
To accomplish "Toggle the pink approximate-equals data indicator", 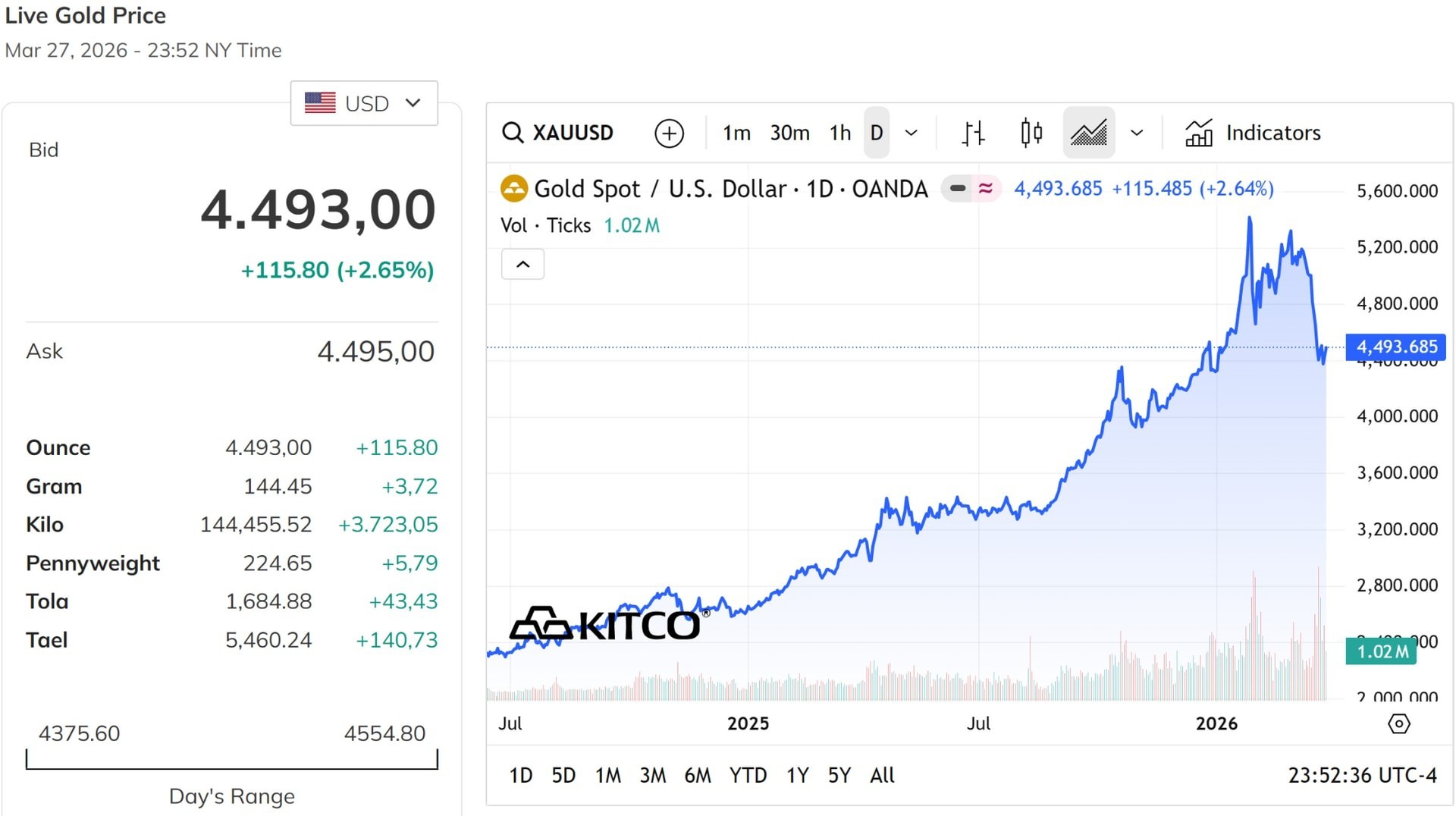I will [x=985, y=188].
